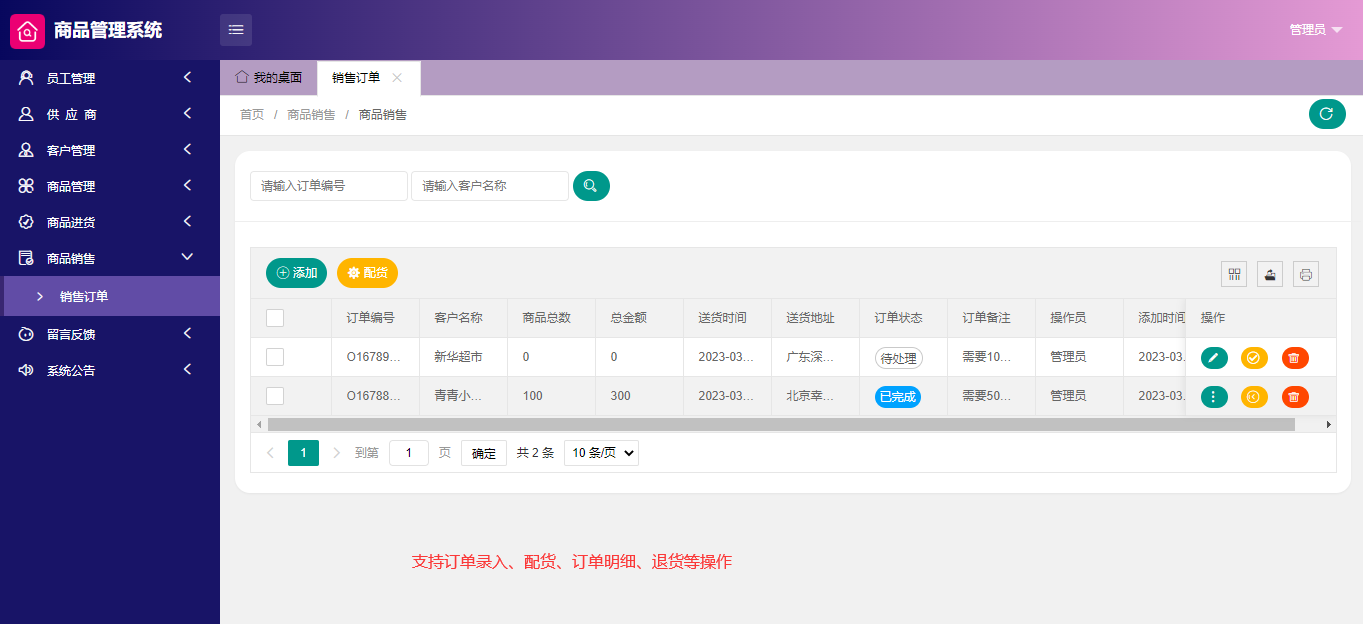
Task: Focus the 请输入订单编号 input field
Action: [x=329, y=186]
